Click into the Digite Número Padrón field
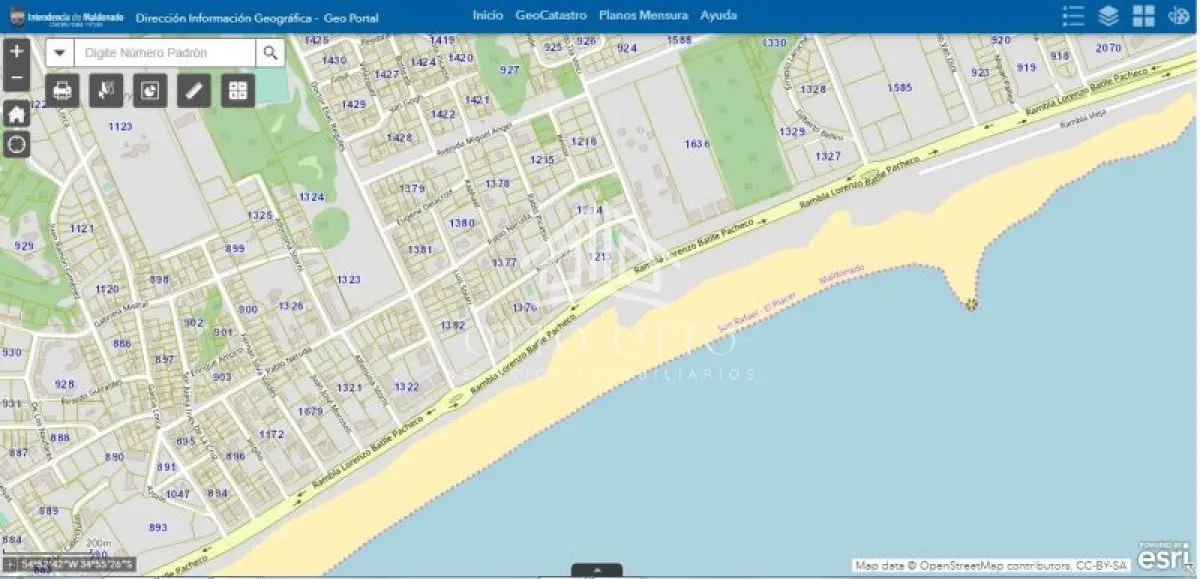 click(x=165, y=53)
